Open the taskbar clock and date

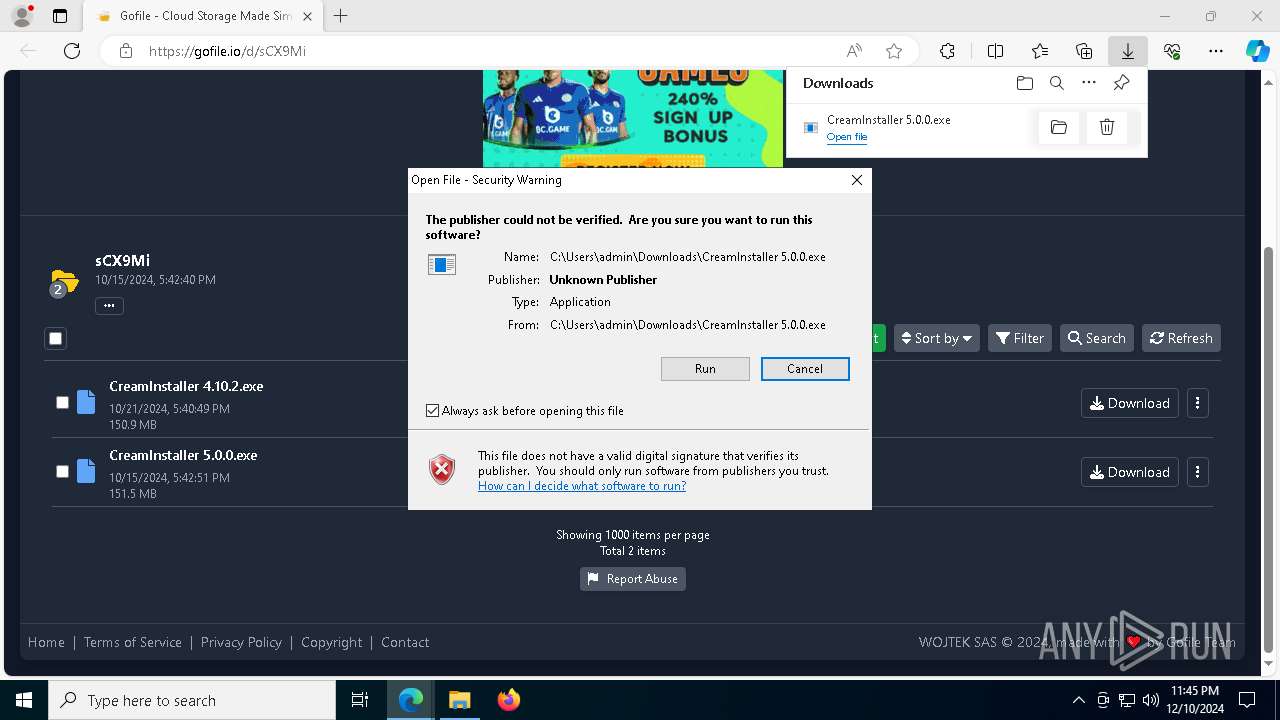tap(1196, 700)
